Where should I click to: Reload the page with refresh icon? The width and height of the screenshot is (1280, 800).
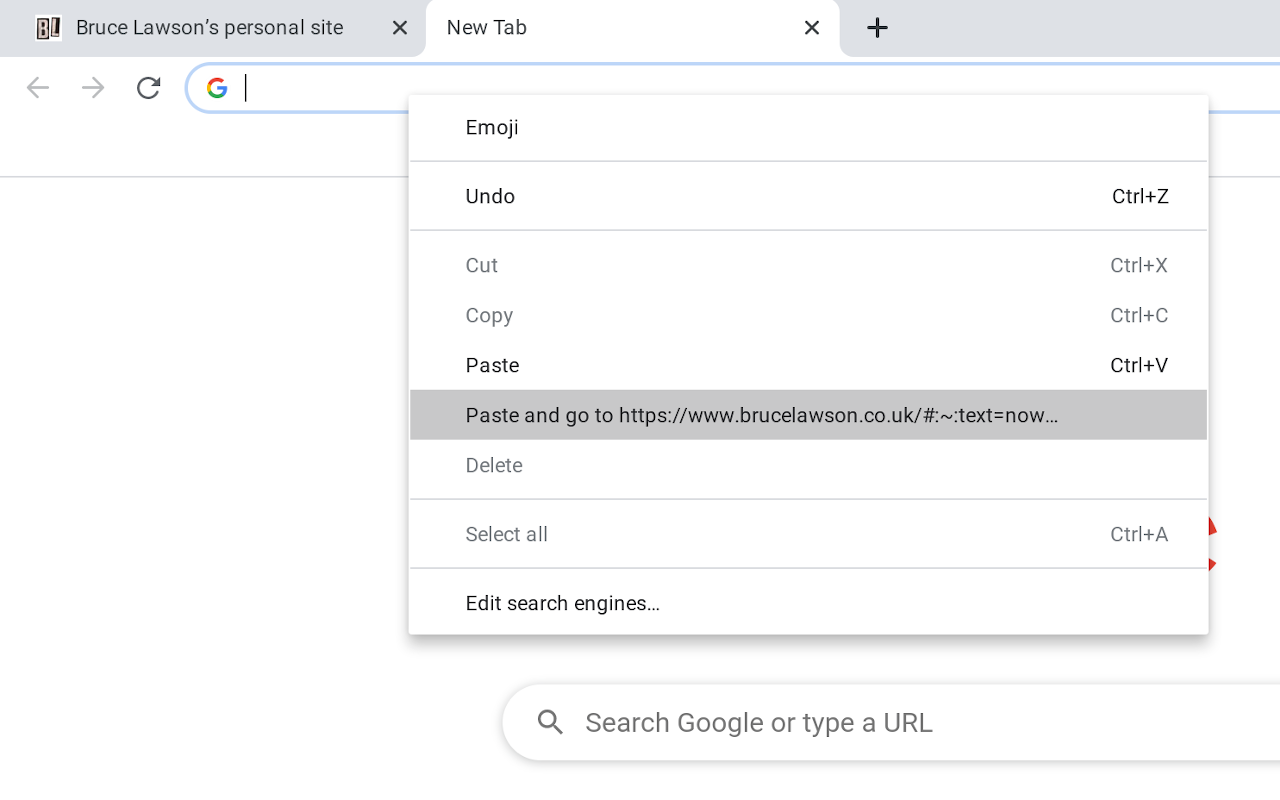click(148, 88)
